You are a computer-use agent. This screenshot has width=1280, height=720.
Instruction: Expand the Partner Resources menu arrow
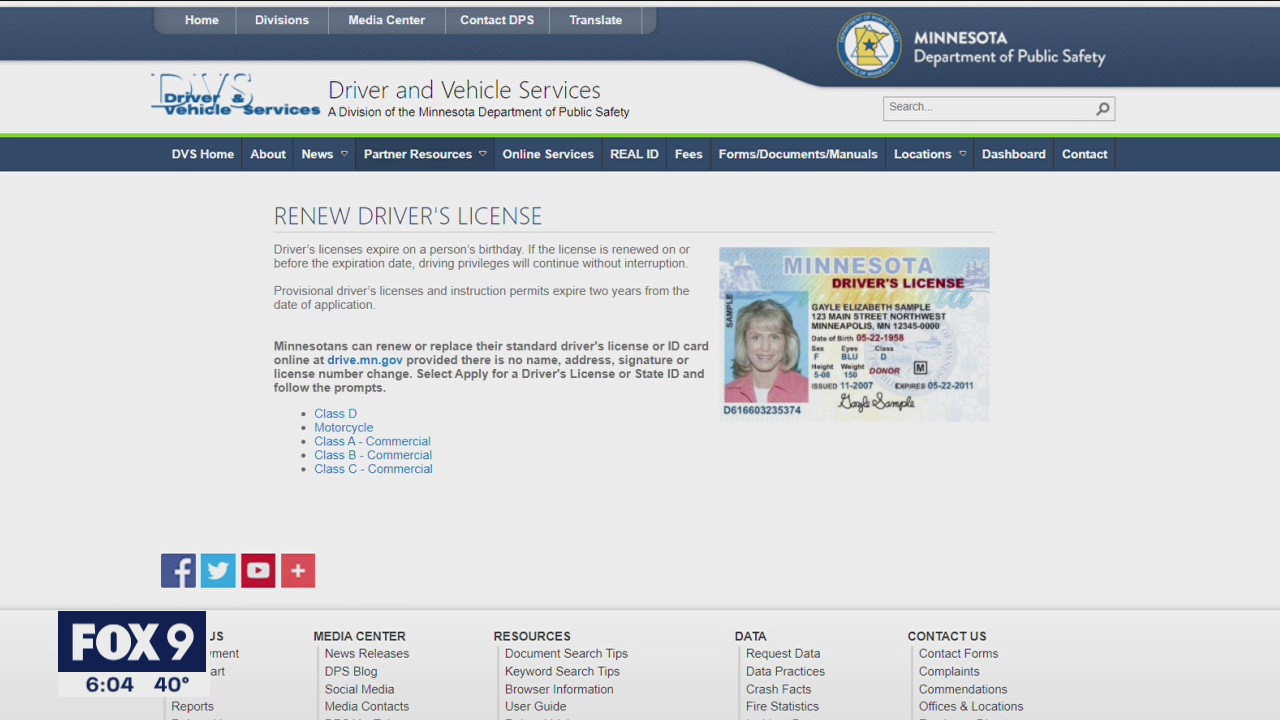482,154
